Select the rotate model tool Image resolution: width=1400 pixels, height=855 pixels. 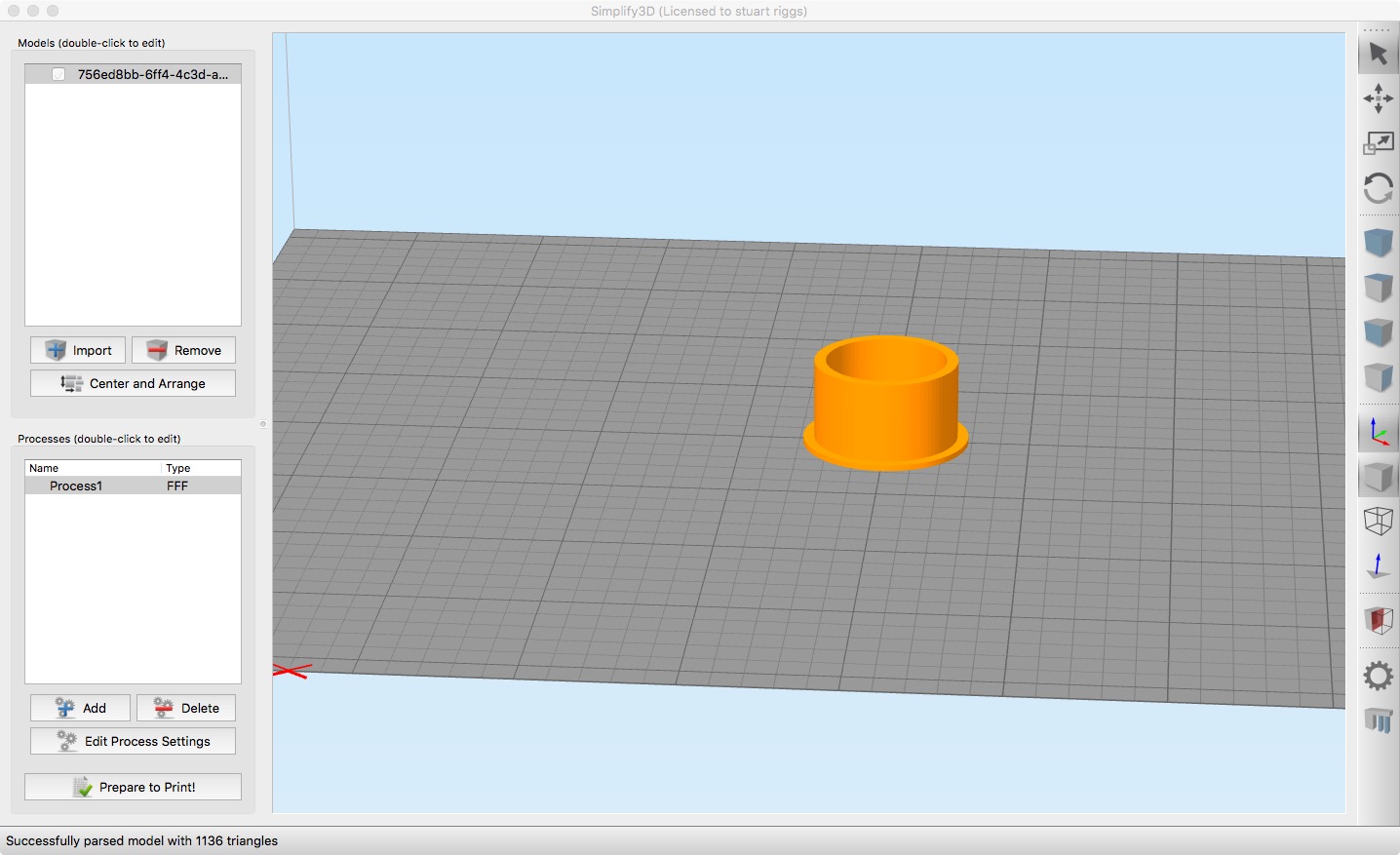point(1378,188)
